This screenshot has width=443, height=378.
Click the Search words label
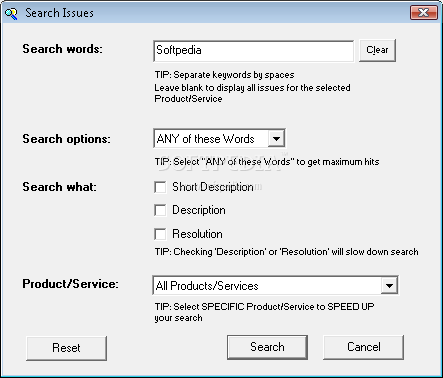click(62, 49)
